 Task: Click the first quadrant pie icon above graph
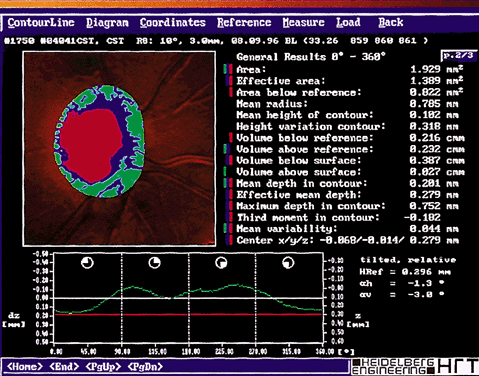pyautogui.click(x=87, y=263)
